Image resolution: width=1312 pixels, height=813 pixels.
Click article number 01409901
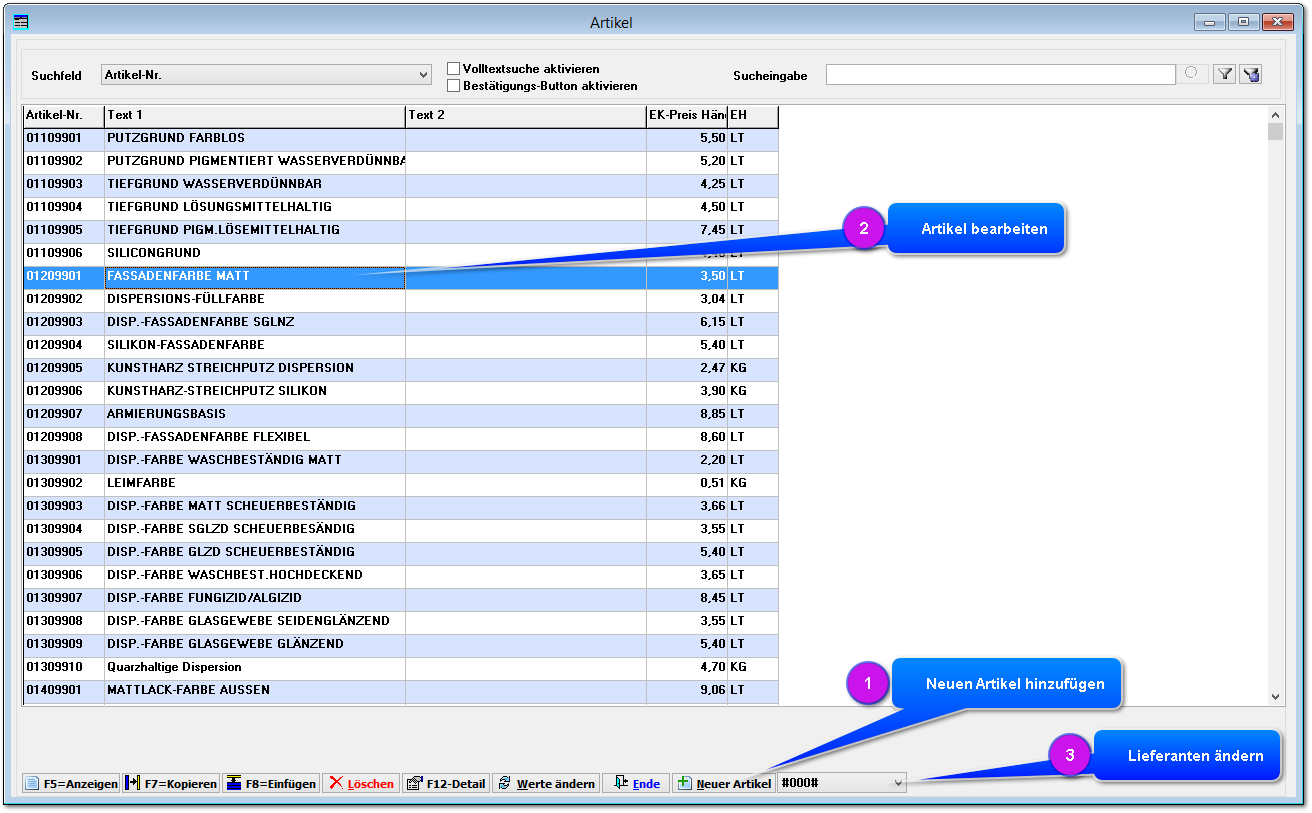[54, 690]
